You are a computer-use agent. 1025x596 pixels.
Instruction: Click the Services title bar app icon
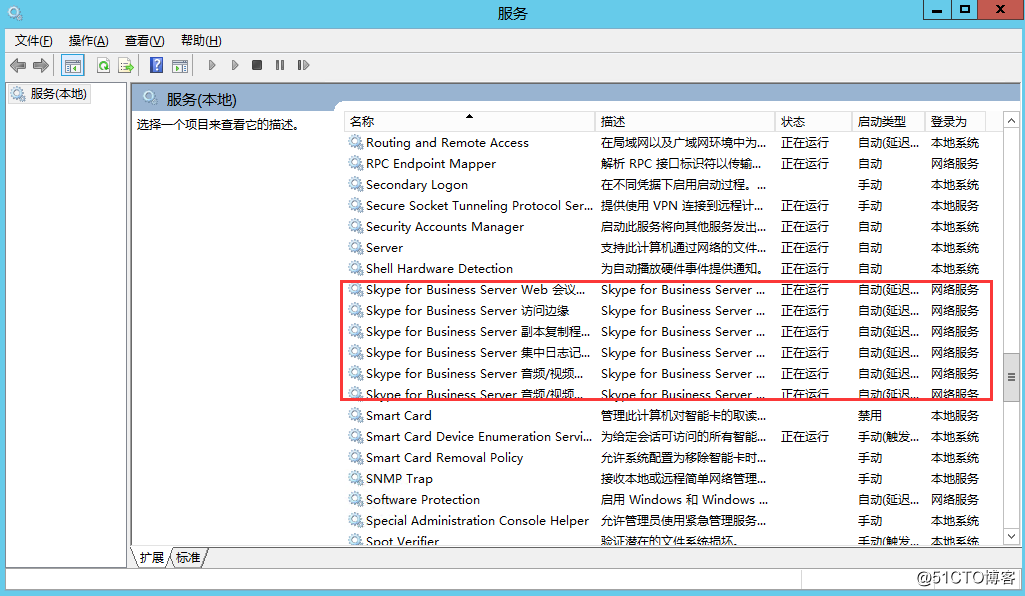tap(15, 12)
